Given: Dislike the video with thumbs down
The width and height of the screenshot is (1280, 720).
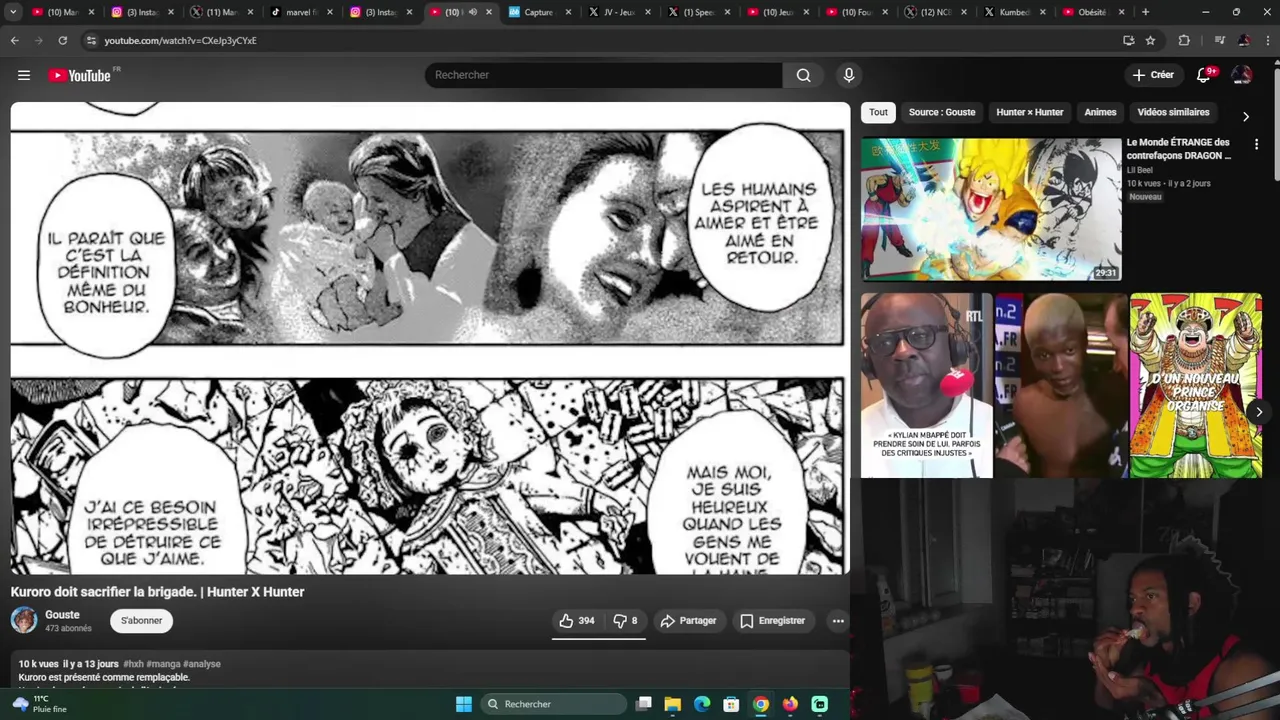Looking at the screenshot, I should (x=626, y=621).
